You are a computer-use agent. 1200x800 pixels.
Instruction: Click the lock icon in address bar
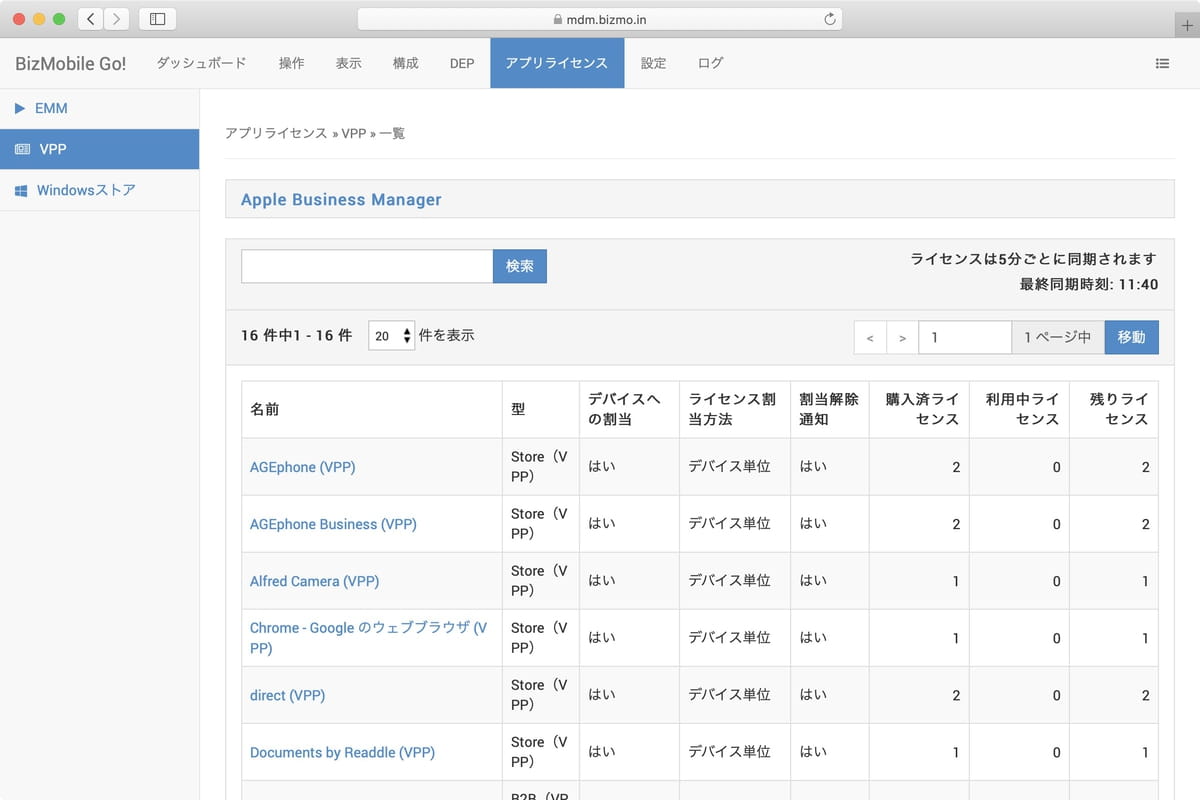tap(558, 19)
